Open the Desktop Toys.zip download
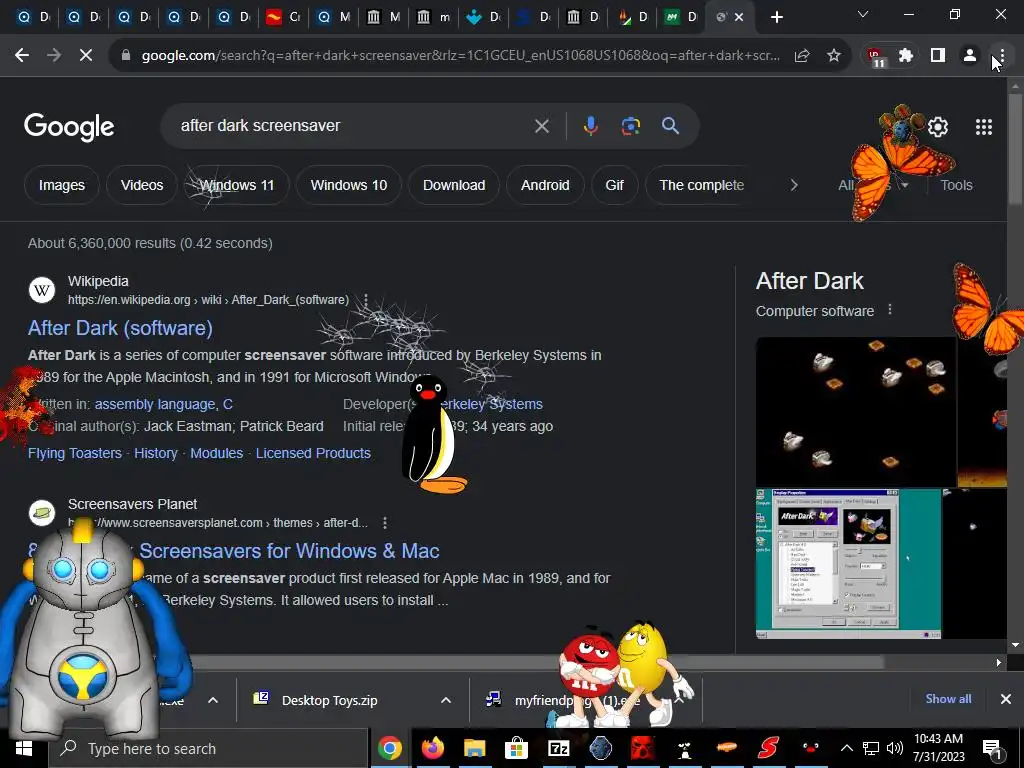The image size is (1024, 768). (329, 700)
